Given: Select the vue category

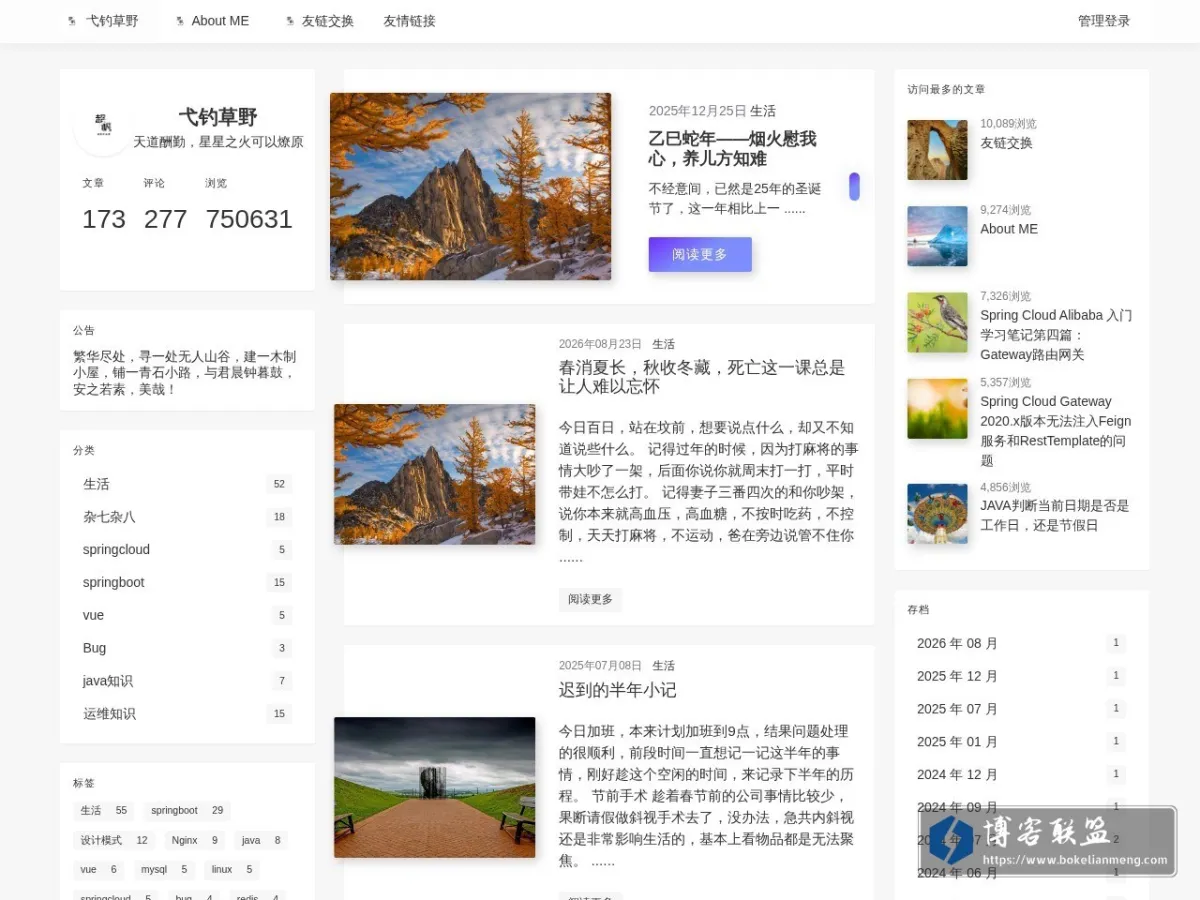Looking at the screenshot, I should [187, 615].
